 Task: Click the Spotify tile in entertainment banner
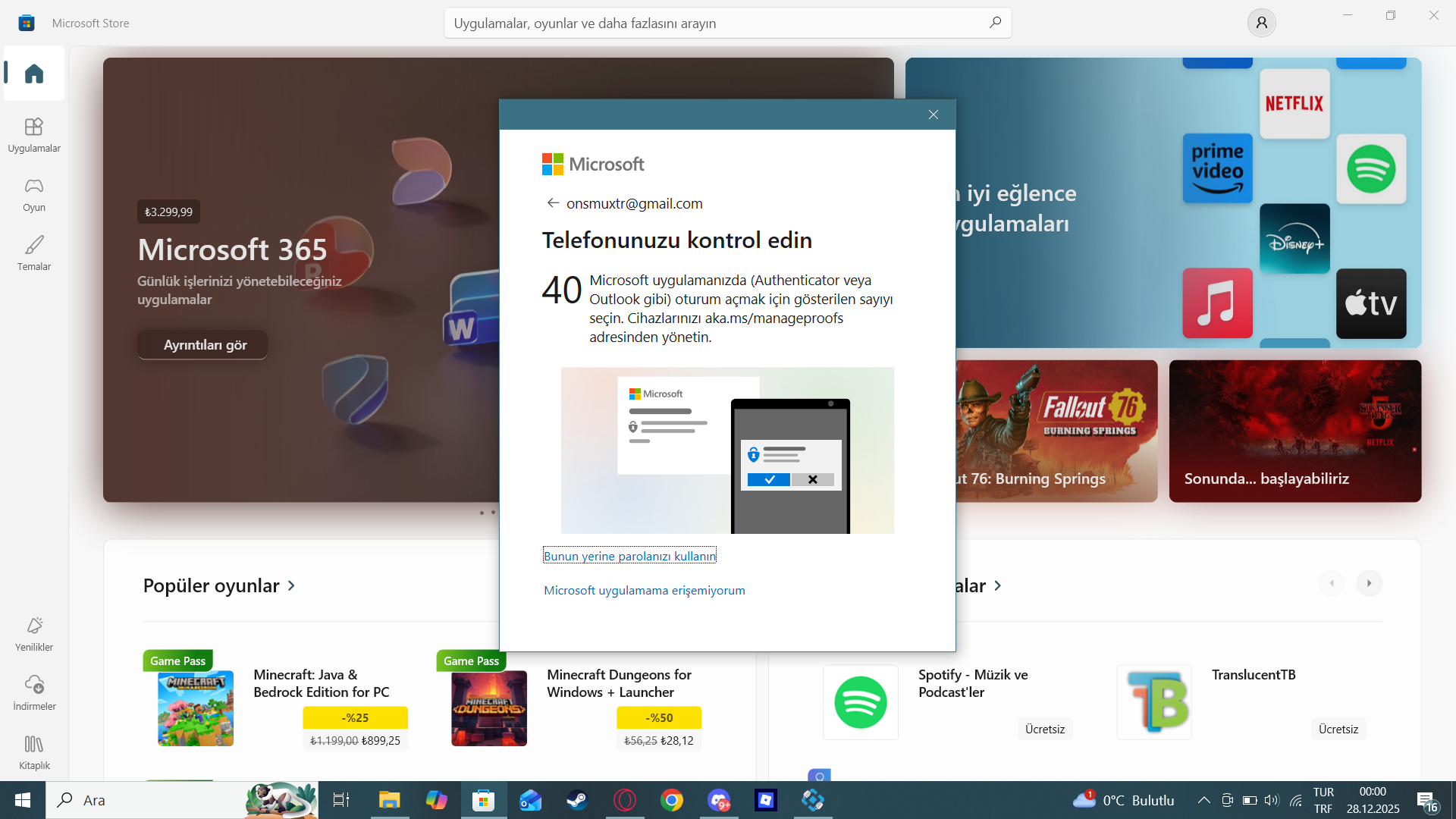pos(1371,169)
